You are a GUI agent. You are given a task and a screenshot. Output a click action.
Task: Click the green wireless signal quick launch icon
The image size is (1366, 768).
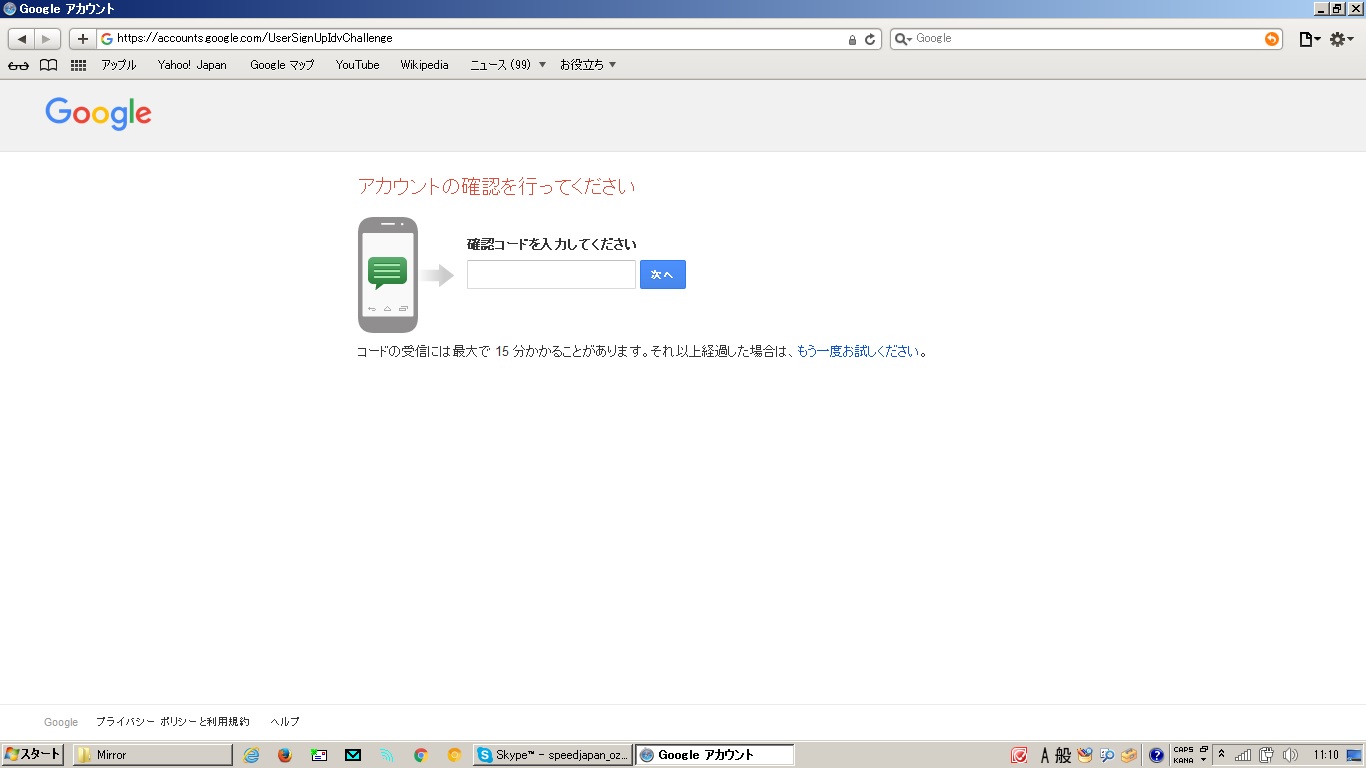tap(387, 755)
